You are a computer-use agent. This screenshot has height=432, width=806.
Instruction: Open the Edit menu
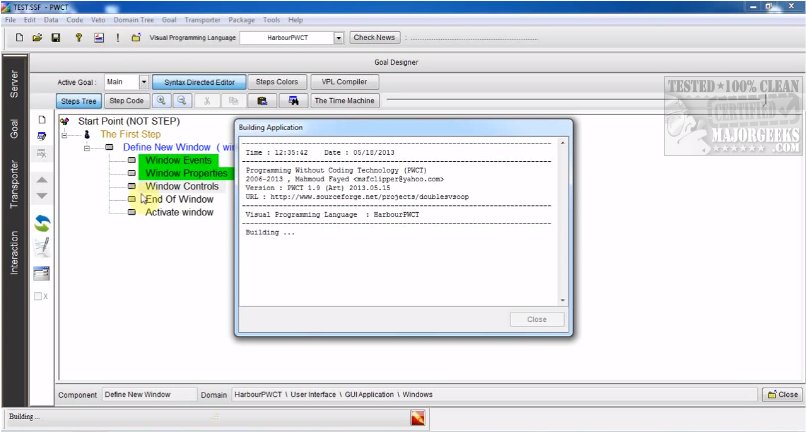pyautogui.click(x=30, y=20)
